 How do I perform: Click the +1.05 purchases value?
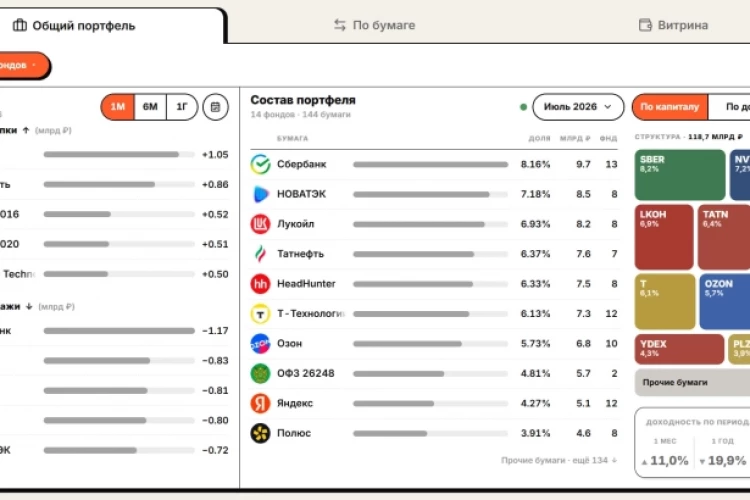(x=215, y=155)
